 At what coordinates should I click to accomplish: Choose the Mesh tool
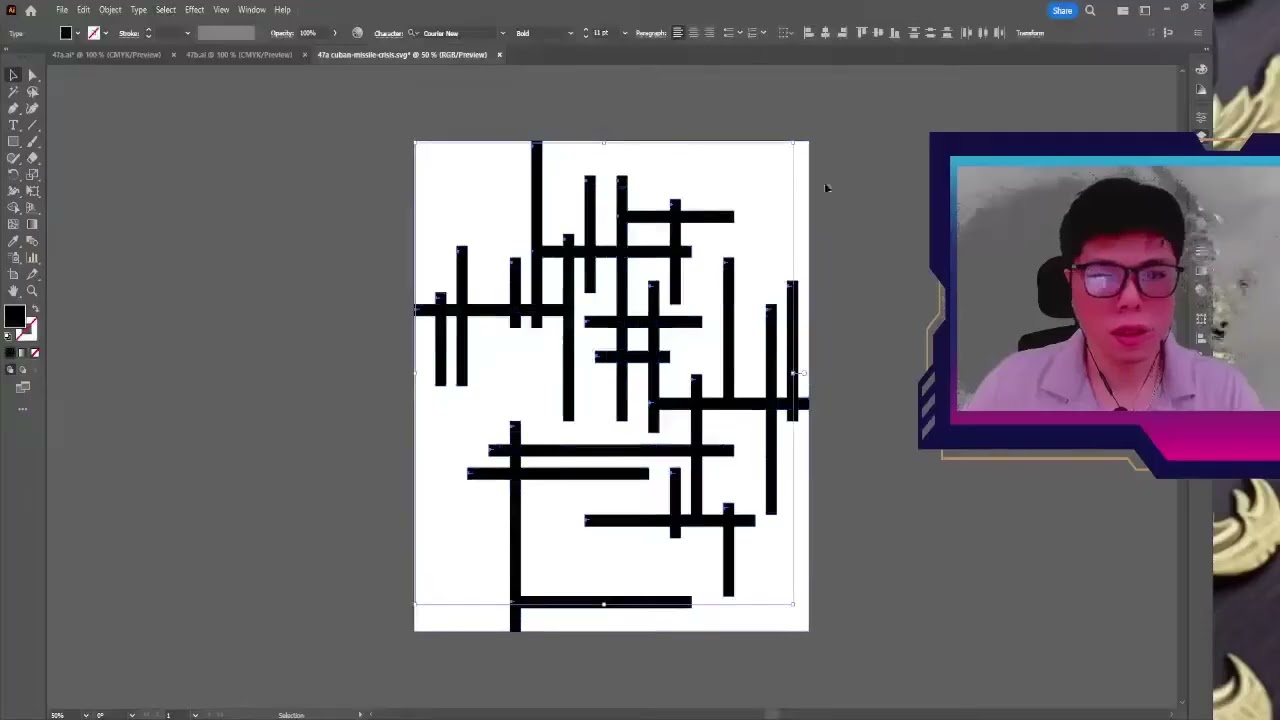(13, 224)
